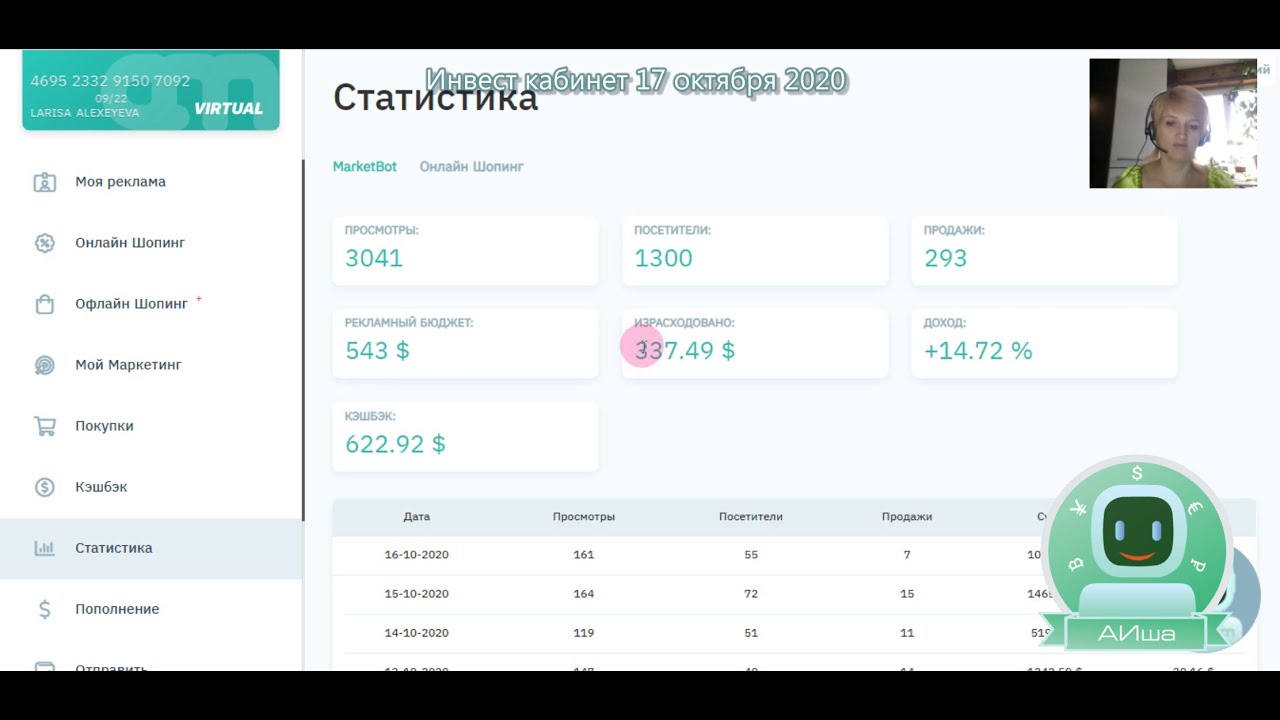Click the Моя реклама sidebar icon
The image size is (1280, 720).
(x=44, y=182)
